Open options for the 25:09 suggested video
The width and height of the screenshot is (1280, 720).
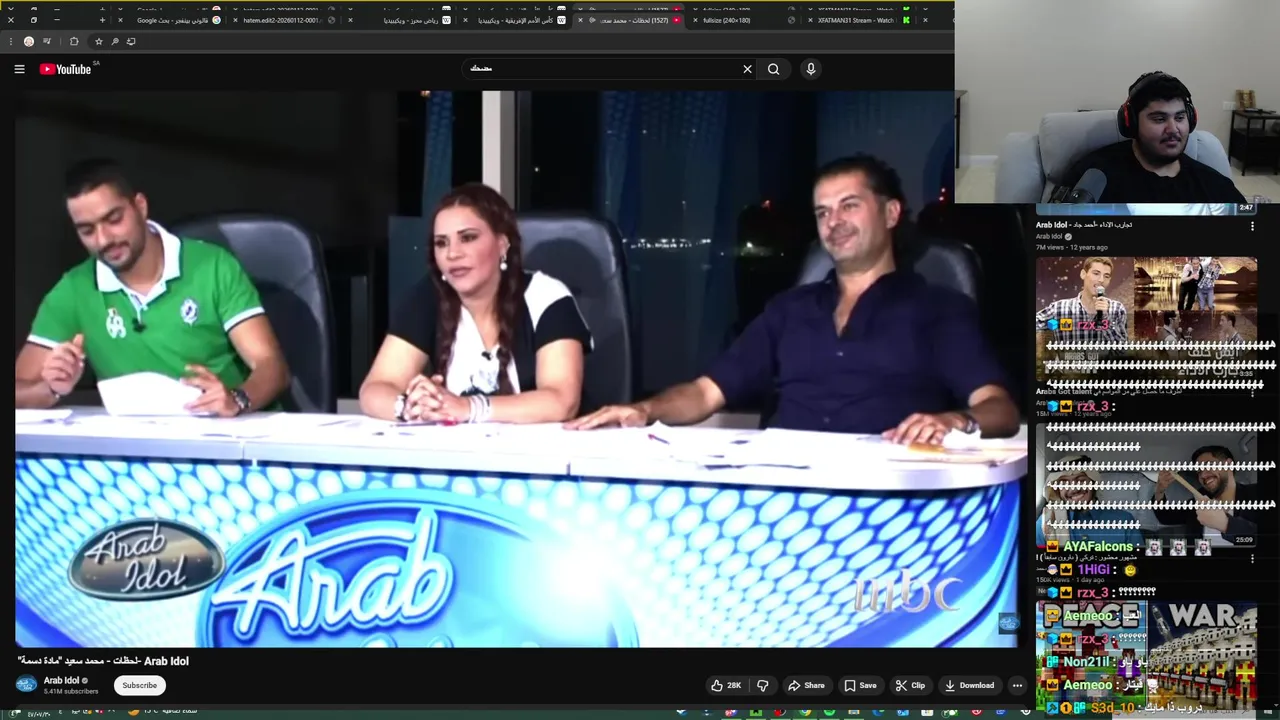click(1252, 559)
